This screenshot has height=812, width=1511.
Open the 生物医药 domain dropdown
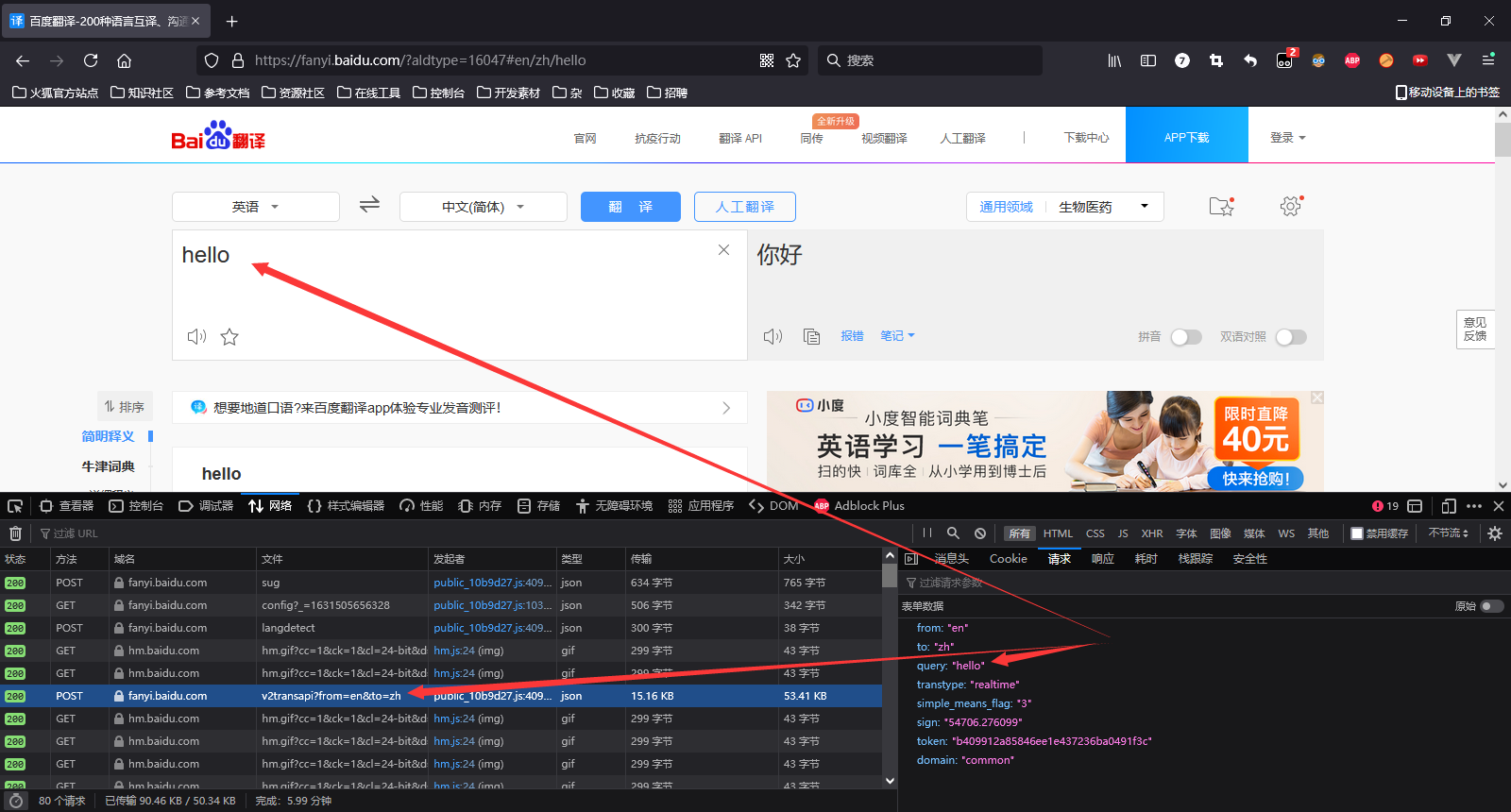point(1104,207)
